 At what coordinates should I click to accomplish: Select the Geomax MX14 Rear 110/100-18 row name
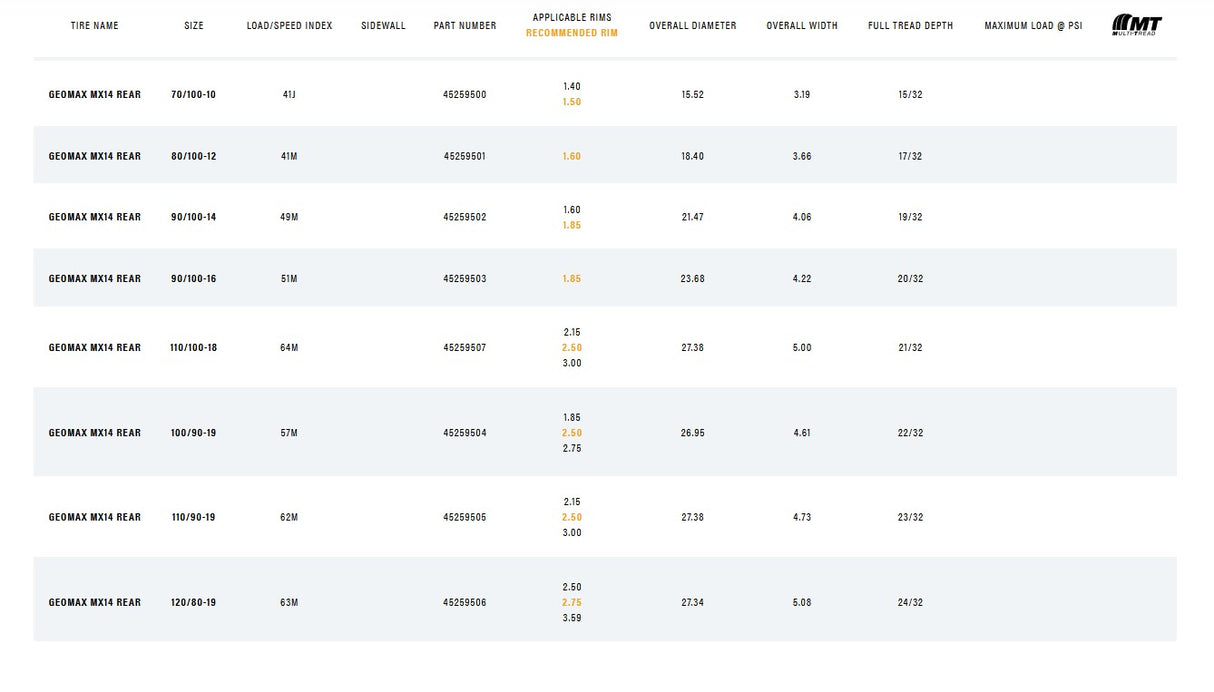(95, 348)
